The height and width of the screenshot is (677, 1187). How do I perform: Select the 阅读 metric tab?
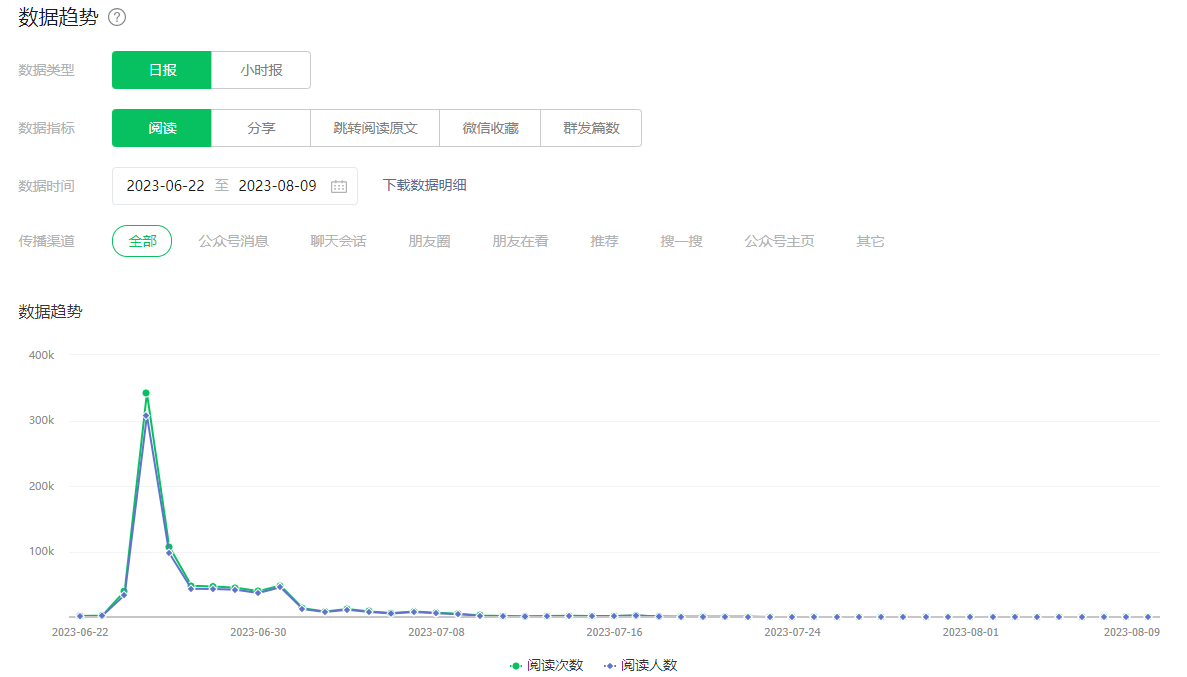161,128
